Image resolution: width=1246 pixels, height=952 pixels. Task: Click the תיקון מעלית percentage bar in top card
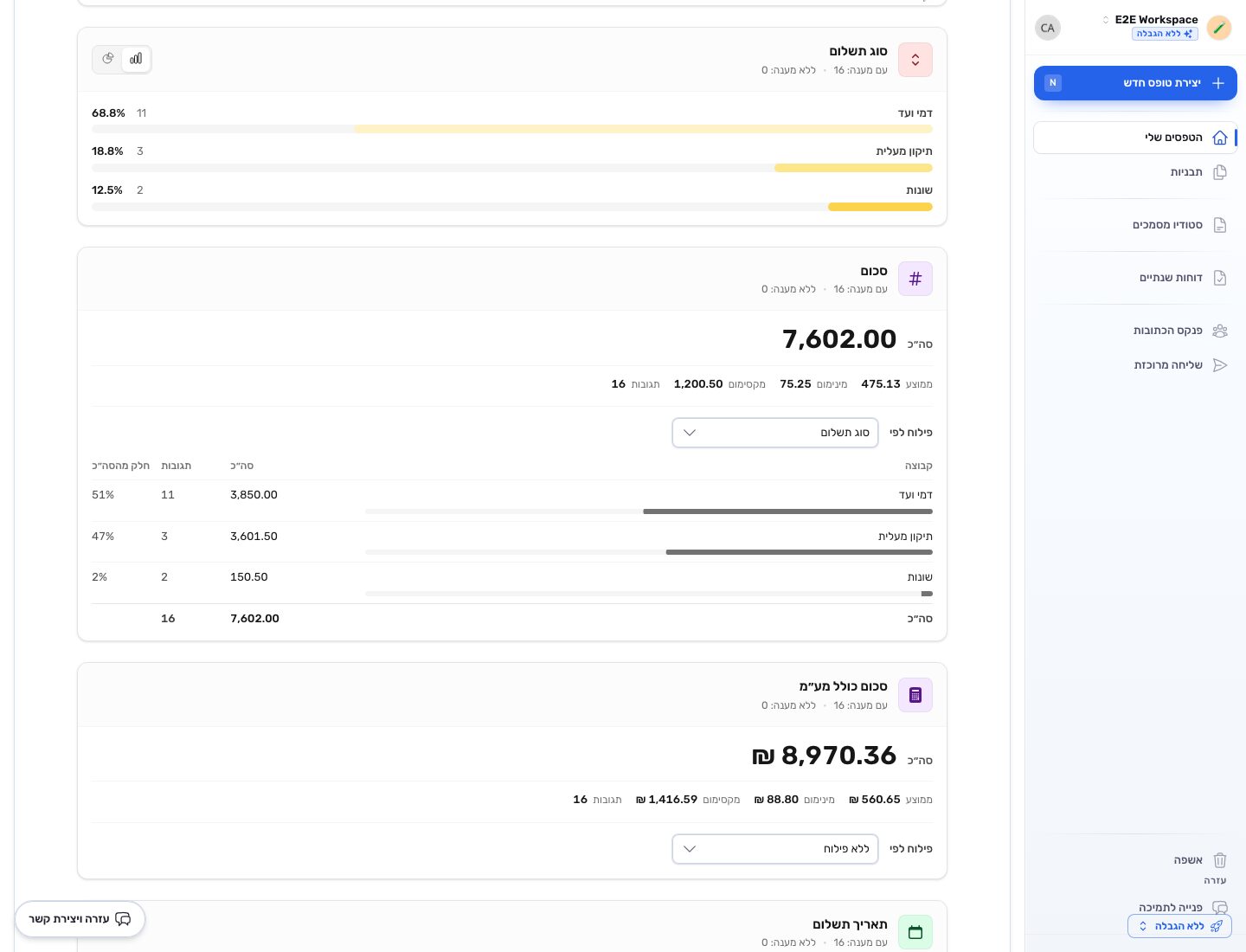pyautogui.click(x=512, y=168)
